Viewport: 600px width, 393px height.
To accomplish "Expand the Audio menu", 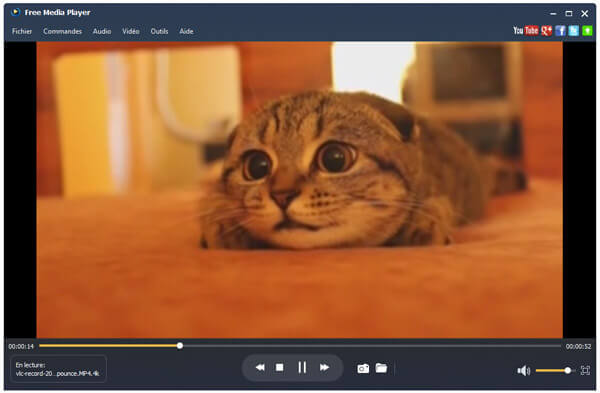I will 102,31.
